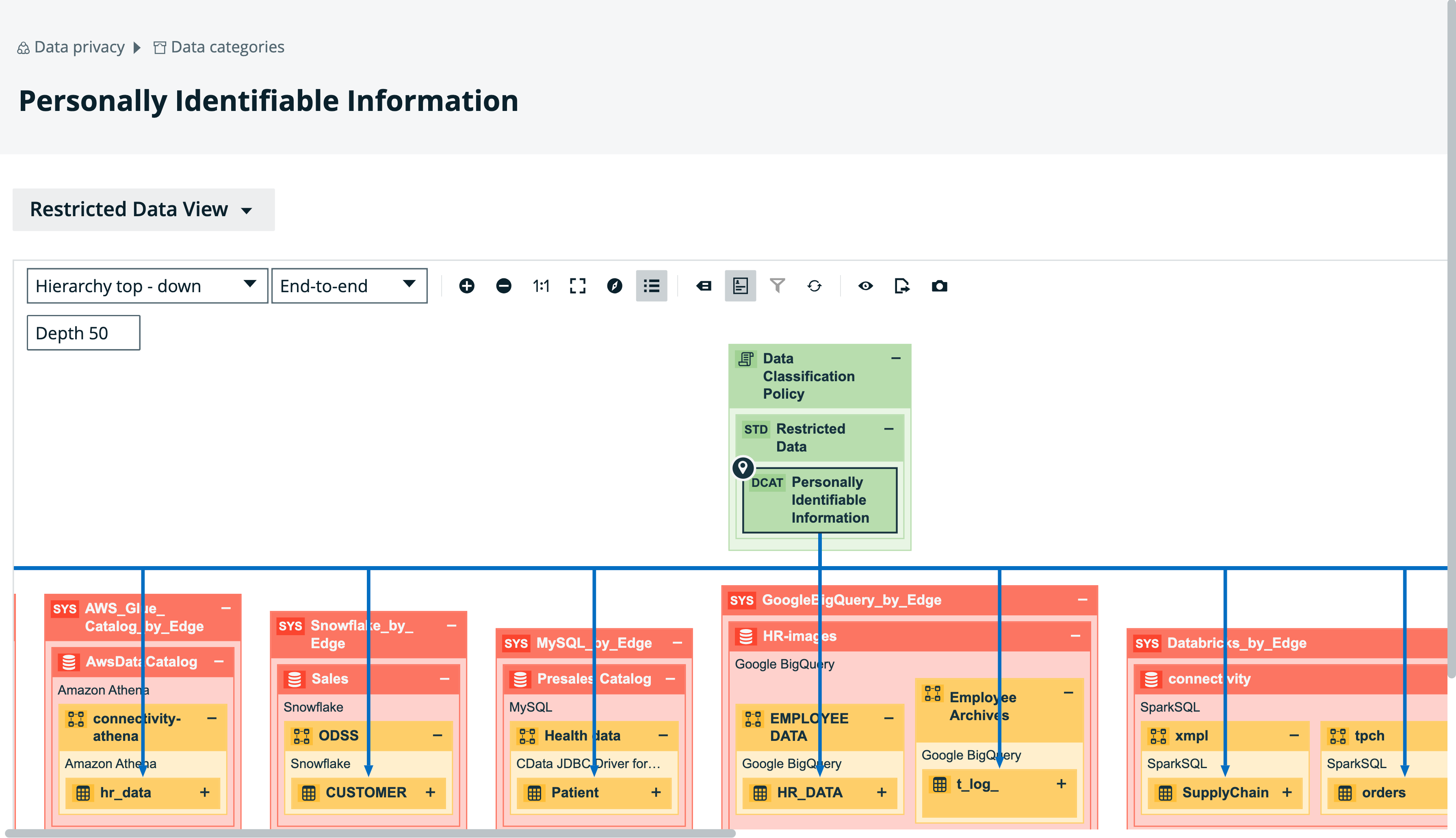This screenshot has height=838, width=1456.
Task: Click the export diagram icon
Action: click(902, 286)
